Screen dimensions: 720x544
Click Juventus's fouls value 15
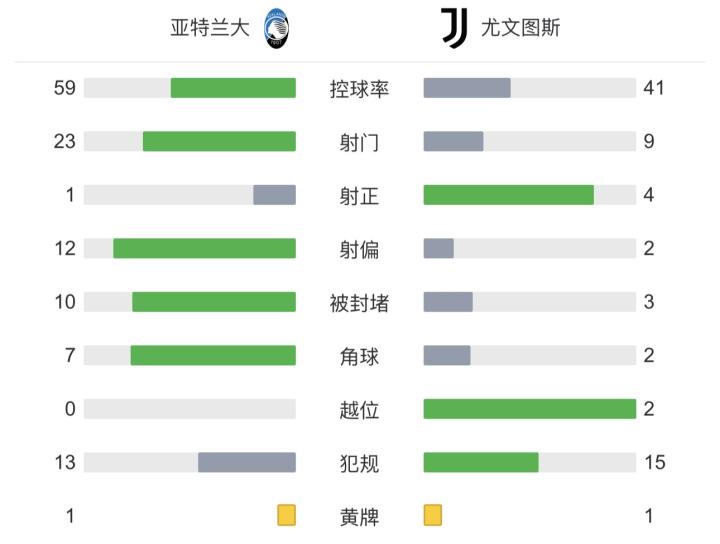654,462
